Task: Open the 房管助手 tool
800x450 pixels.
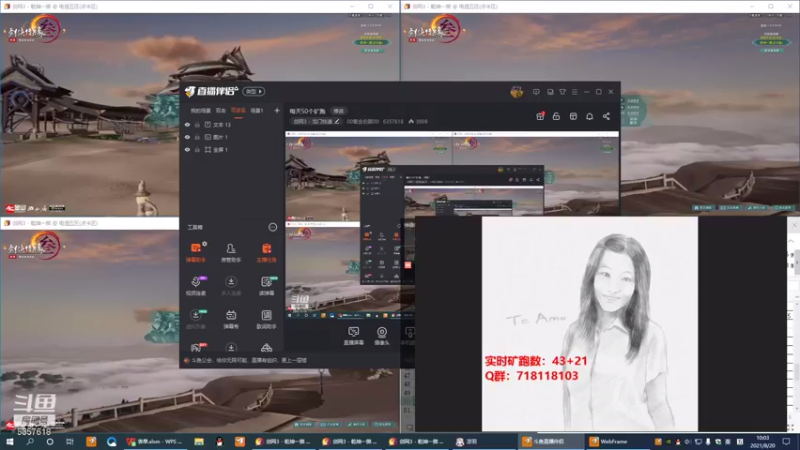Action: [x=231, y=252]
